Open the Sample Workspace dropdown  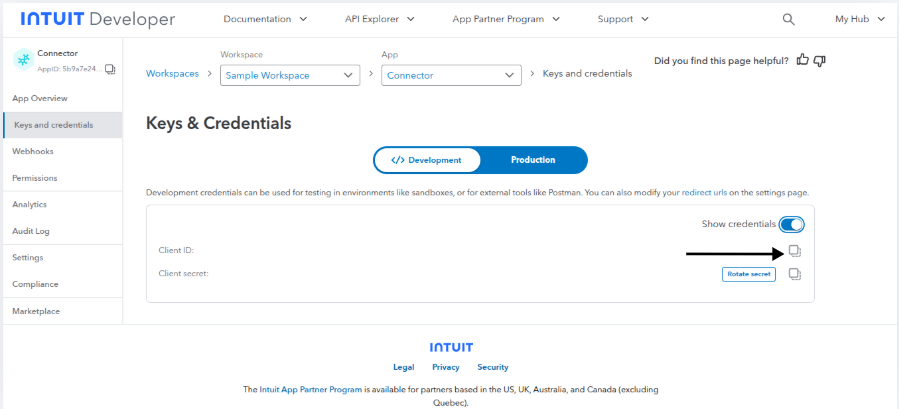click(x=290, y=75)
